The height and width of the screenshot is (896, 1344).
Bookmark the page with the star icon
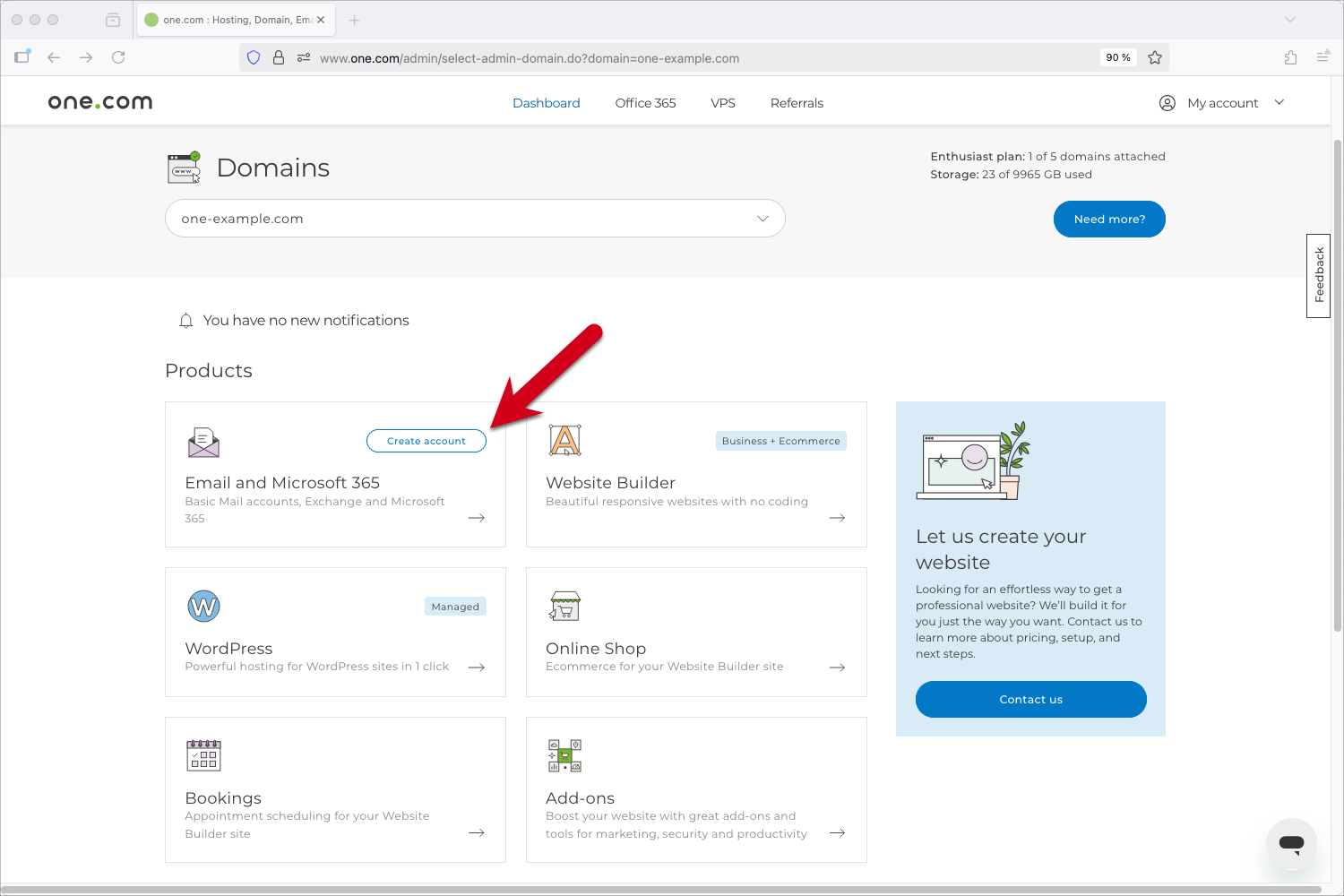1155,57
